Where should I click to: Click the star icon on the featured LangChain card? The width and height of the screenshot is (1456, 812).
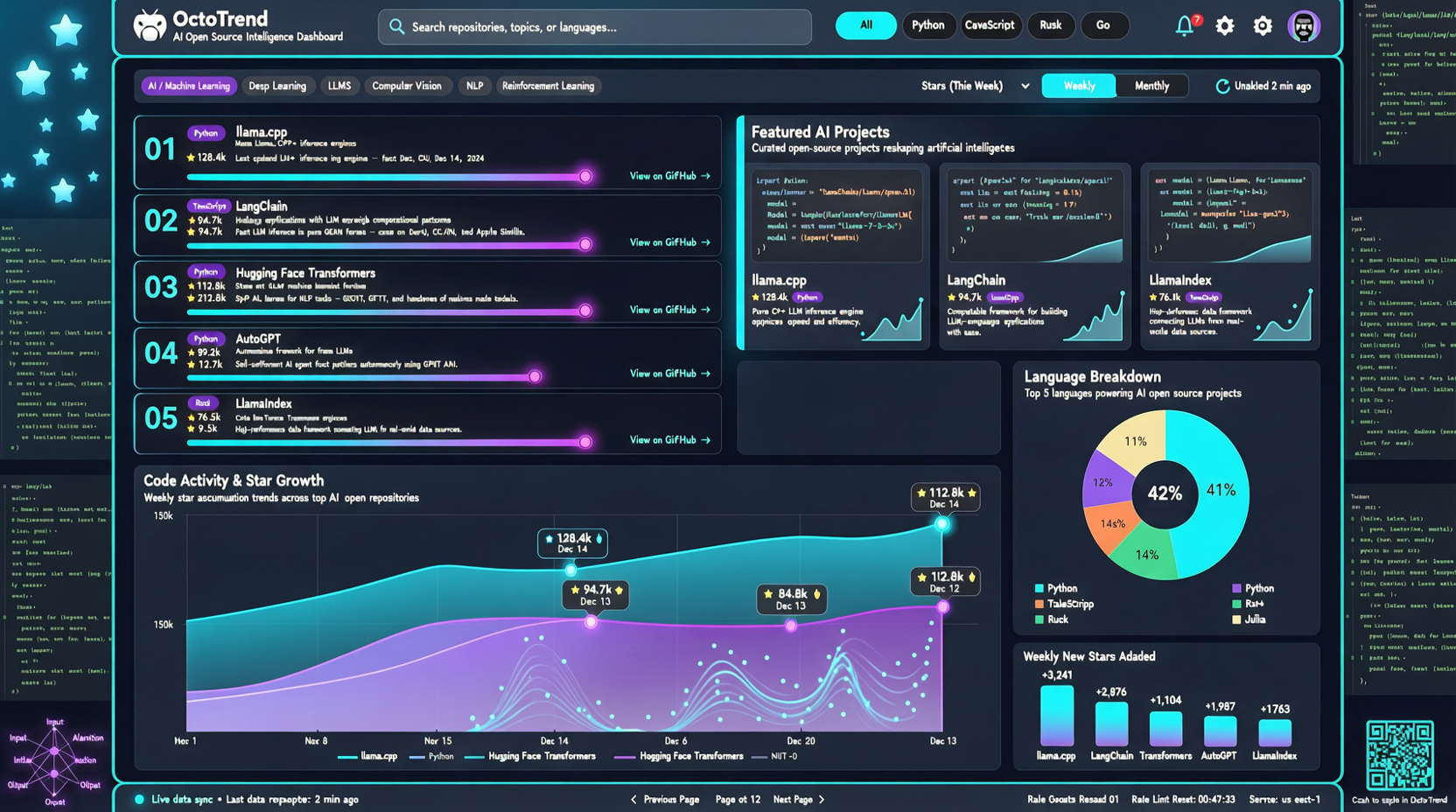tap(952, 297)
